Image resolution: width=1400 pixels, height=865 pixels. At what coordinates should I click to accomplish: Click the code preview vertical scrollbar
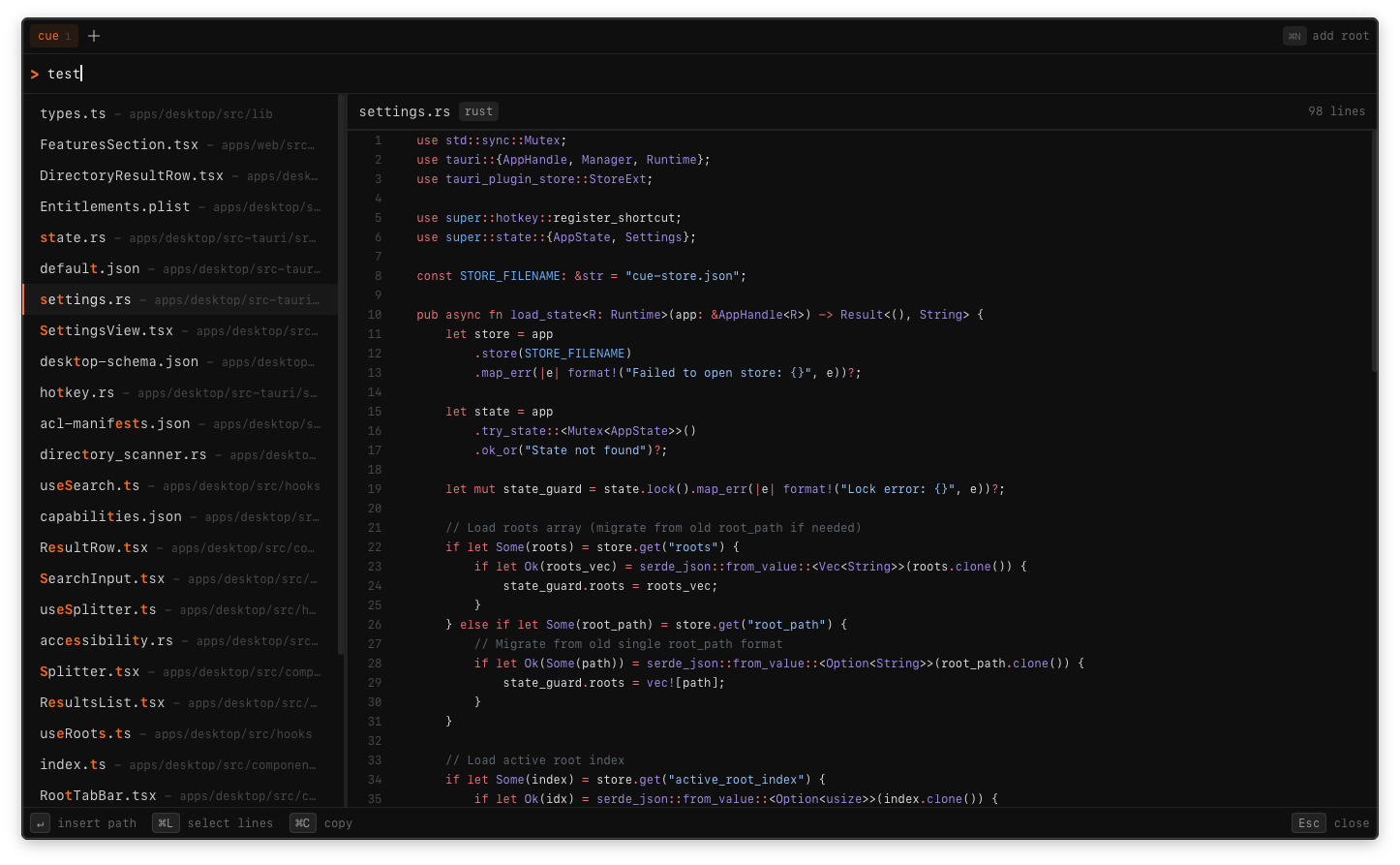pos(1373,252)
